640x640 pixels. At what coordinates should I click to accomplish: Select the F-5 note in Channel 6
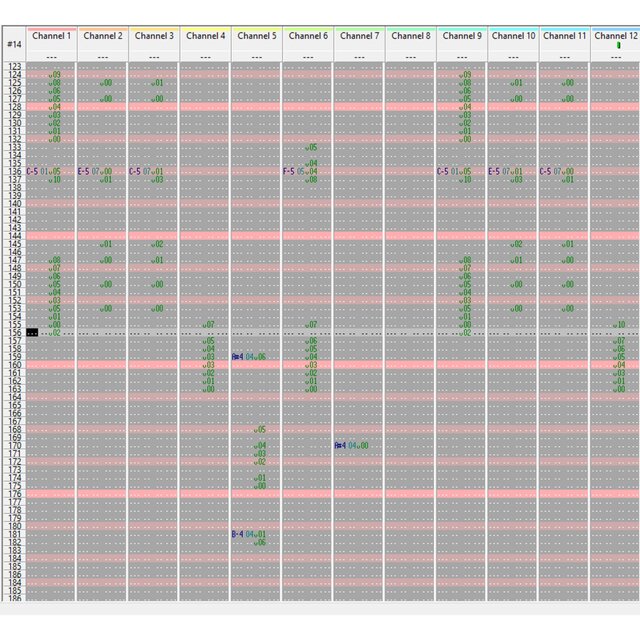(289, 171)
